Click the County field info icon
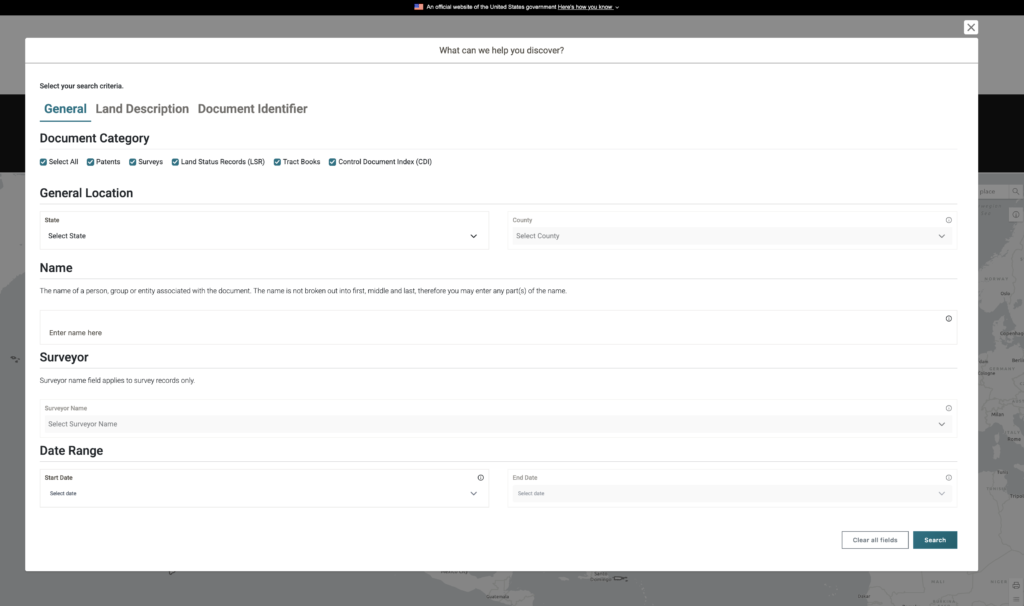The width and height of the screenshot is (1024, 606). click(948, 220)
